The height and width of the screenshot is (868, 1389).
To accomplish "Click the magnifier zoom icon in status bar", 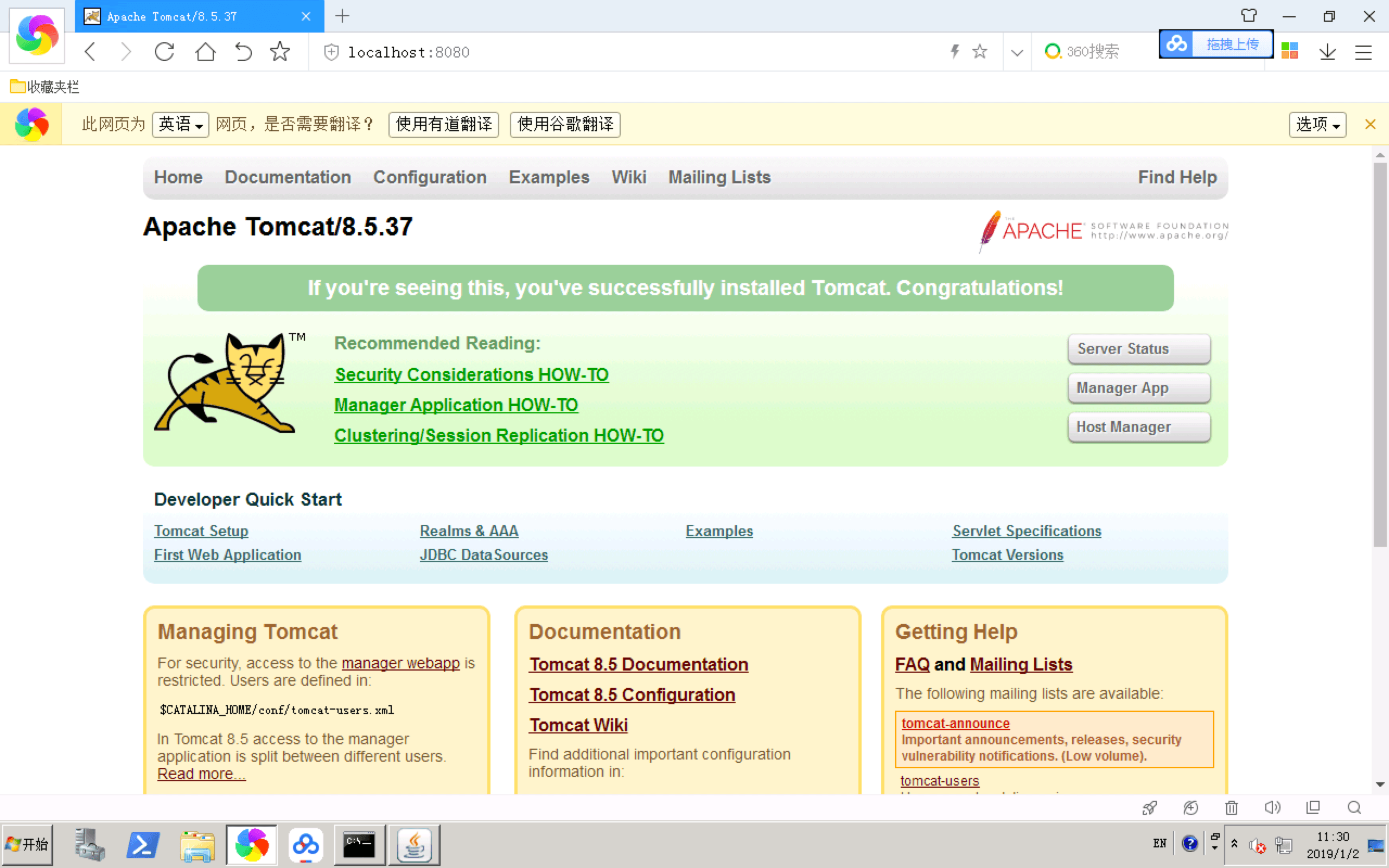I will [x=1354, y=808].
